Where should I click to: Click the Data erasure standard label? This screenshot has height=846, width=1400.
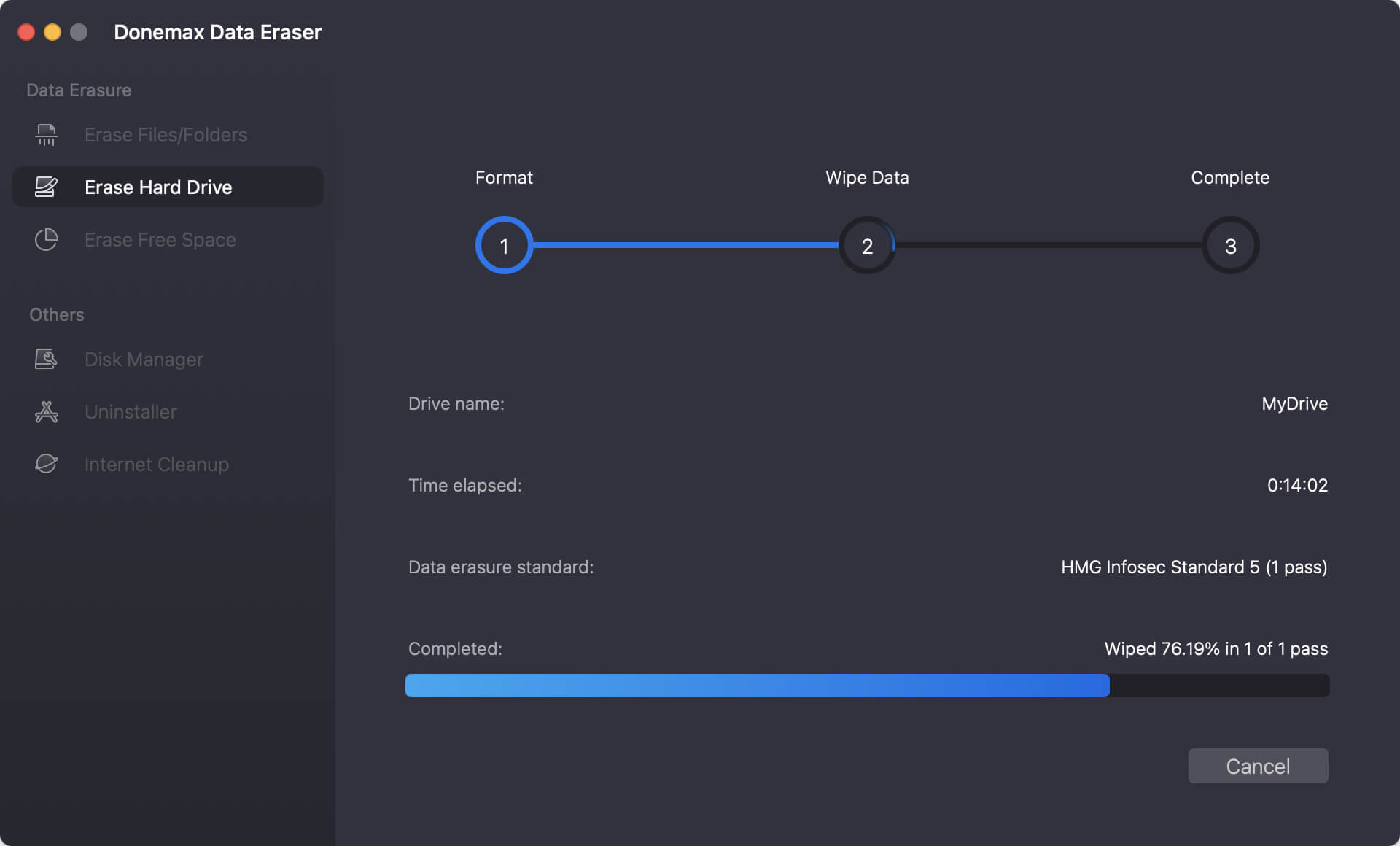[501, 567]
